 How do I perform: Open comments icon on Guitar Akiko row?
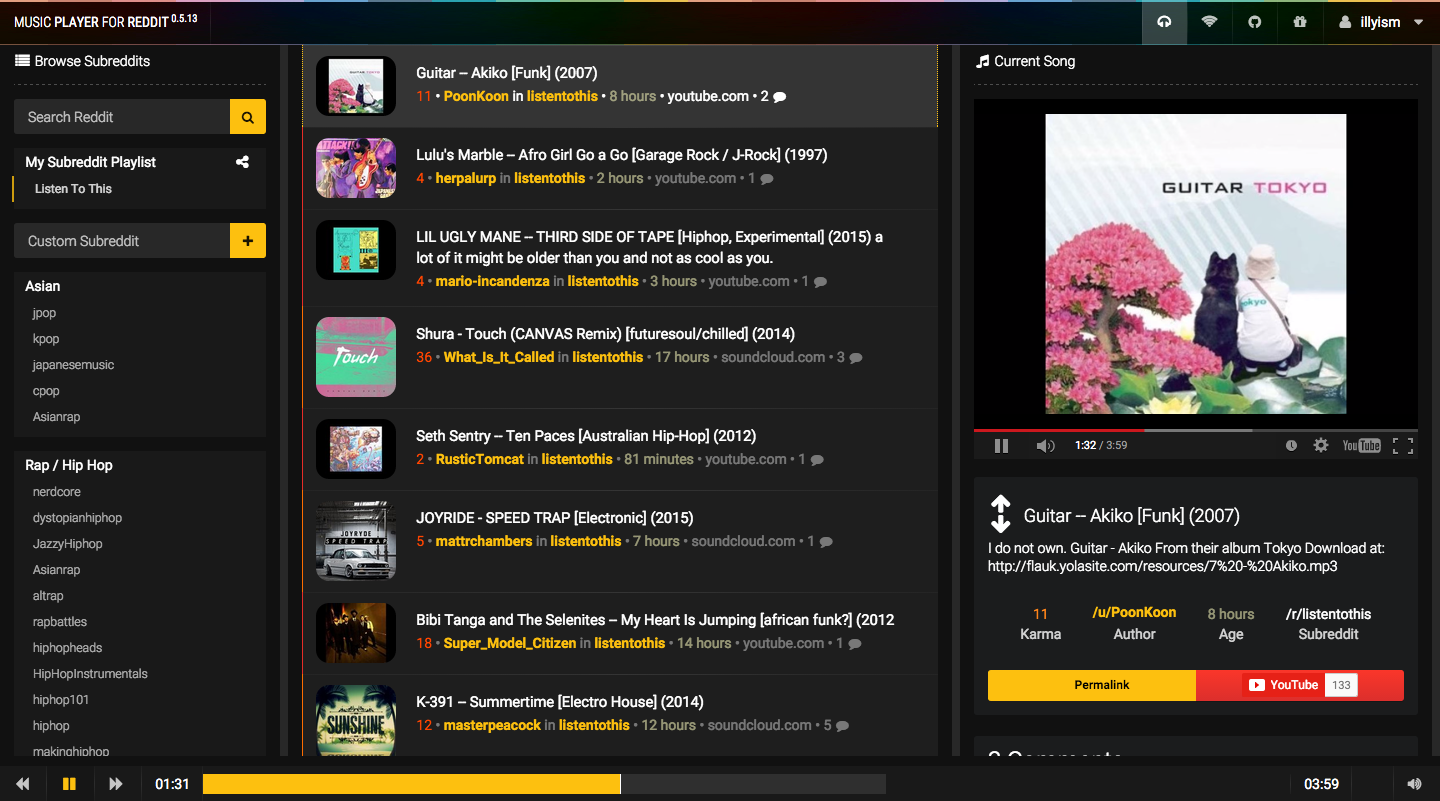(780, 97)
